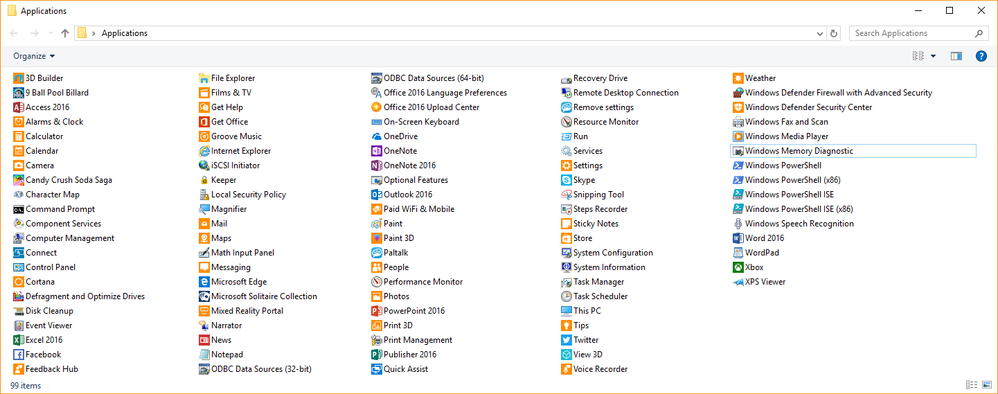This screenshot has width=998, height=394.
Task: Click the Publisher 2016 icon
Action: point(376,355)
